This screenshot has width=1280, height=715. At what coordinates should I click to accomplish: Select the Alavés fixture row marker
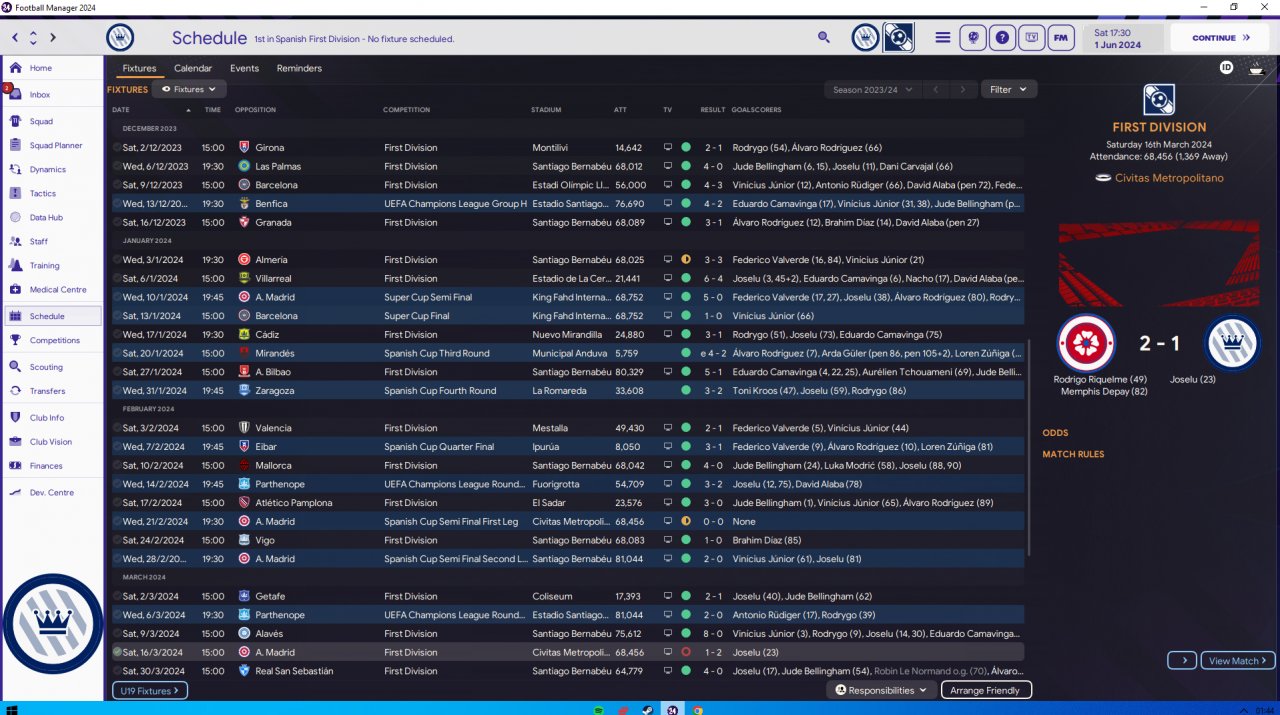coord(117,634)
